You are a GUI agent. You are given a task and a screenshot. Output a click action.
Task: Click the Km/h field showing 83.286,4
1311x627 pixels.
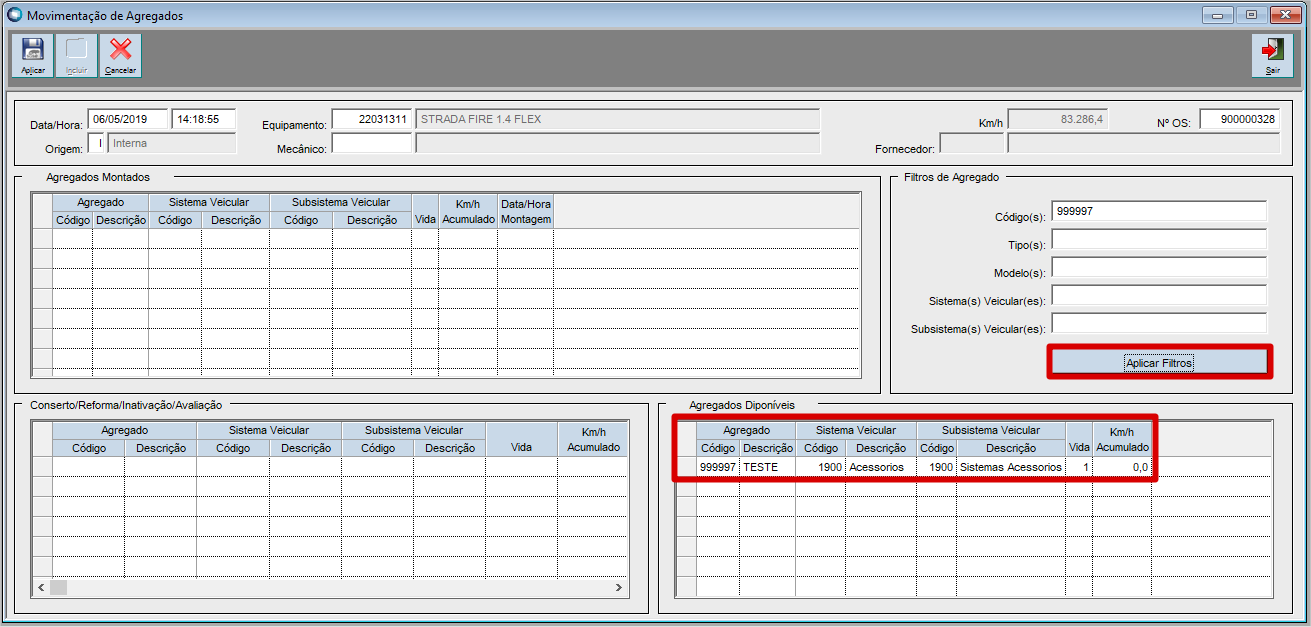[x=1057, y=119]
